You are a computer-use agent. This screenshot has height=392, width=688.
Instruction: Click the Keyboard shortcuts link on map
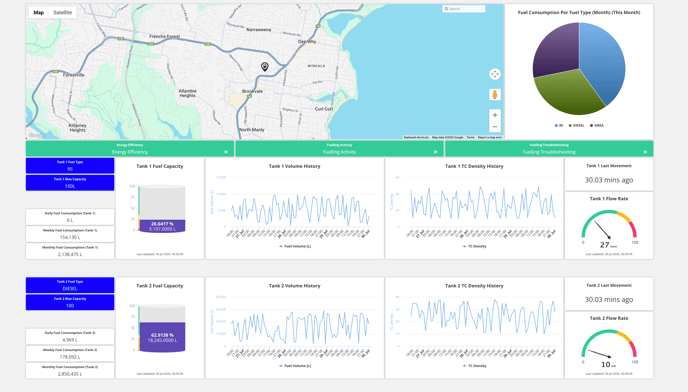416,137
